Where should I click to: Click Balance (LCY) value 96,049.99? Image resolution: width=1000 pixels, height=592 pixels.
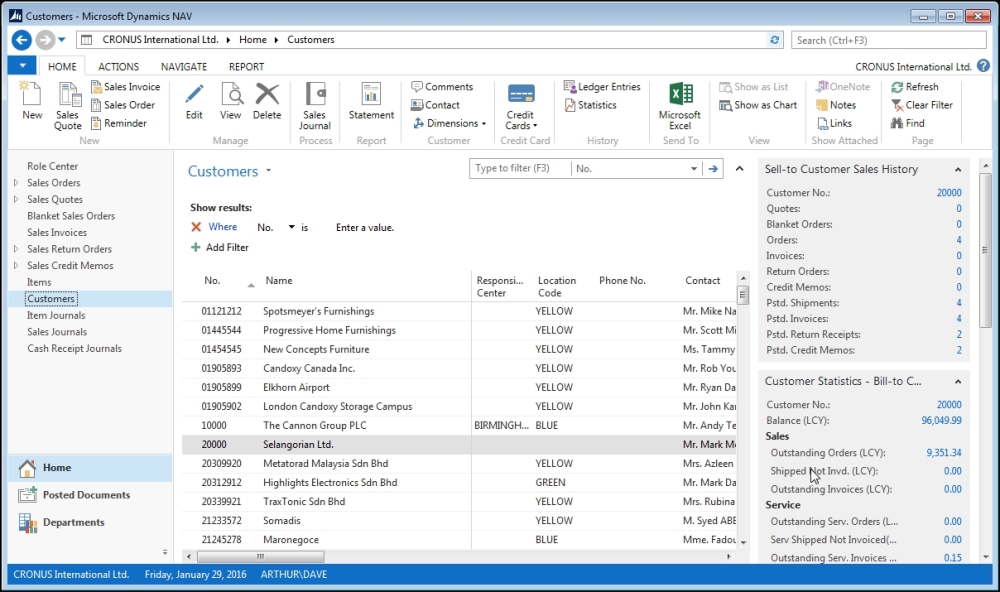tap(941, 420)
